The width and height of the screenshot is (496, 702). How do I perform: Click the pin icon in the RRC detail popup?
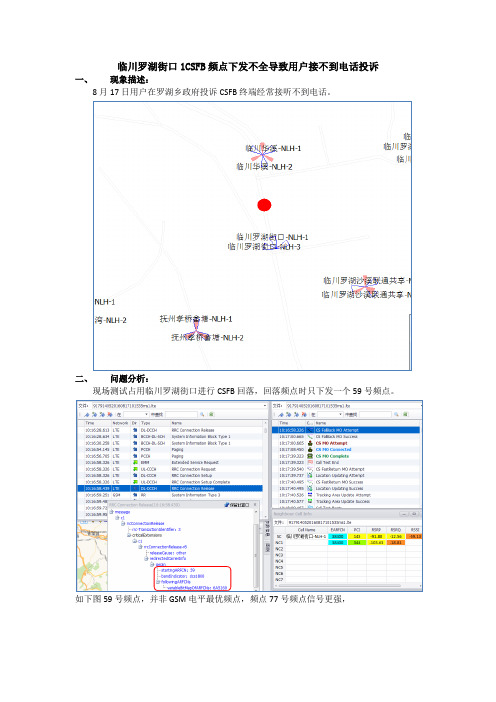click(x=227, y=505)
